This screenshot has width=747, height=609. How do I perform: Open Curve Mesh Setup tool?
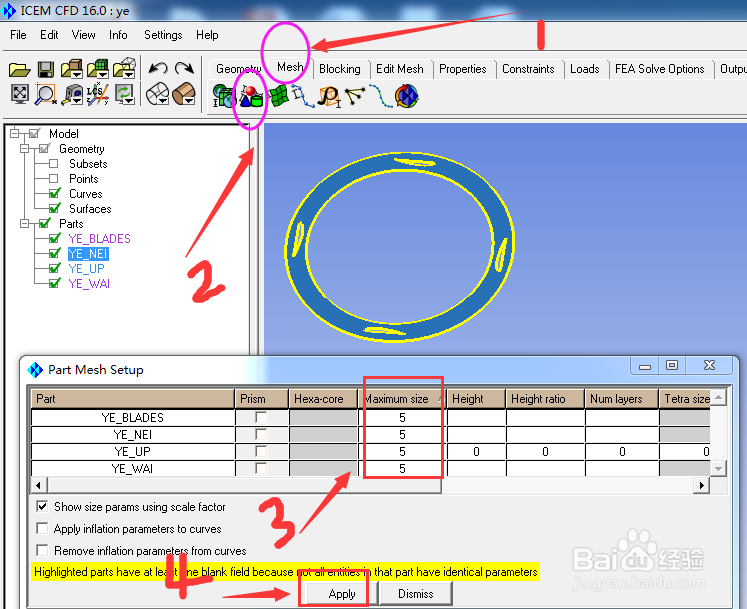point(303,96)
